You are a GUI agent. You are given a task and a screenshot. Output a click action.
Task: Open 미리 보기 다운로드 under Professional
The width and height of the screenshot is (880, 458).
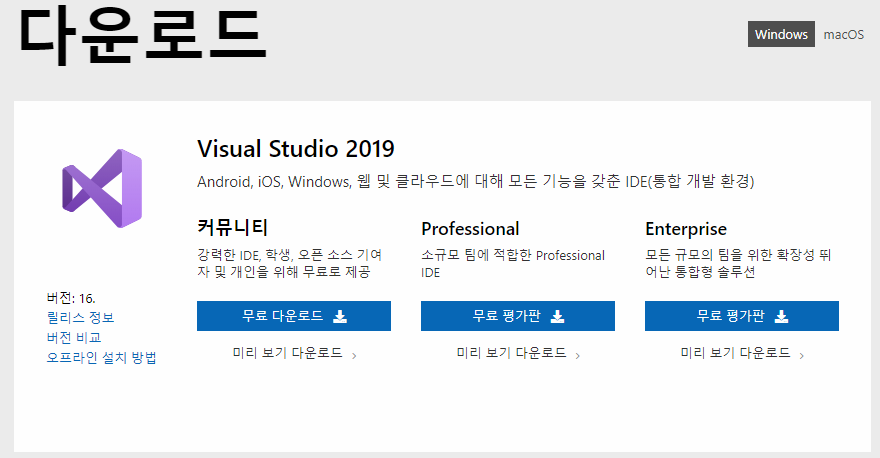pos(511,353)
